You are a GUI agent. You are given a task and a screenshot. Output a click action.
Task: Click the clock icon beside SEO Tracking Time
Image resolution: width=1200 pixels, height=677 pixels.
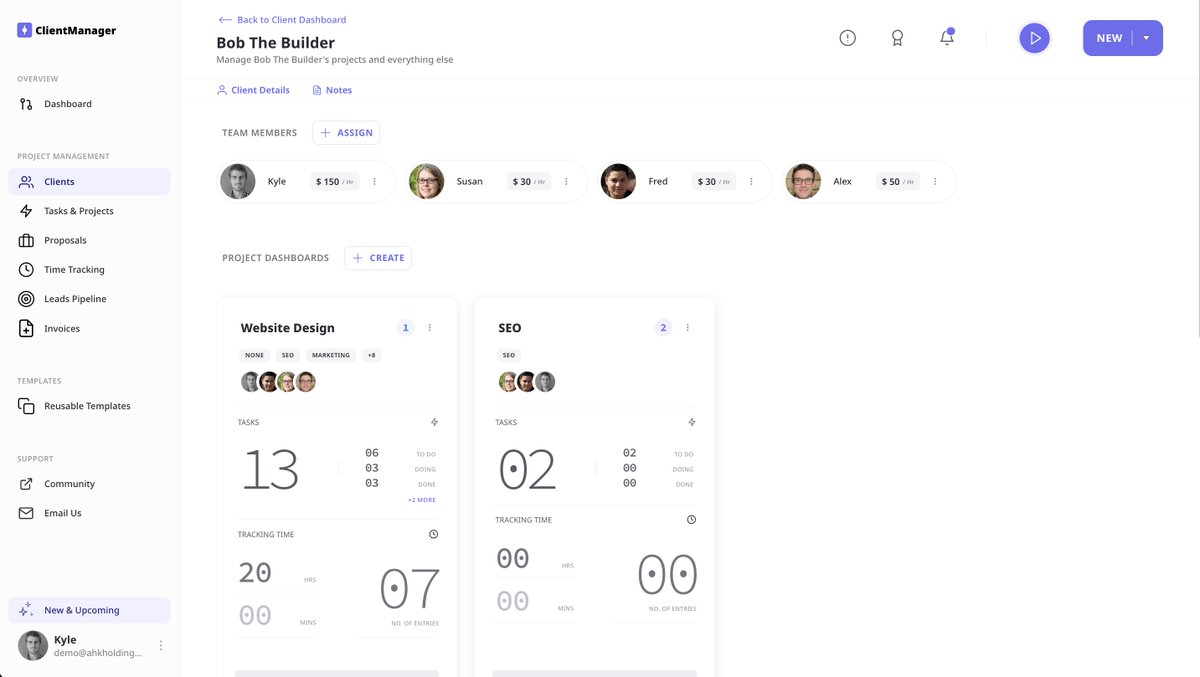click(x=691, y=519)
